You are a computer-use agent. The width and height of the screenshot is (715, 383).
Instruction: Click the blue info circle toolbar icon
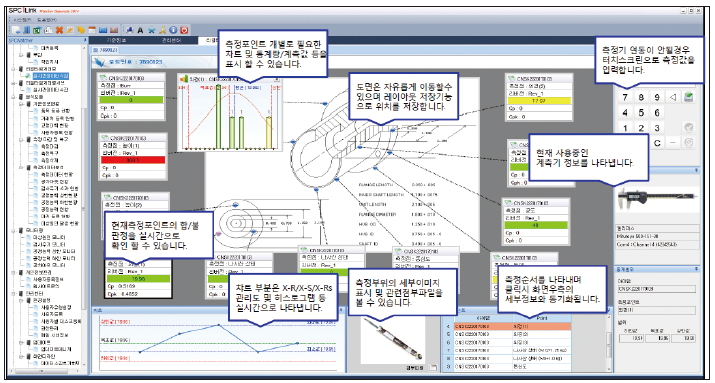tap(173, 30)
